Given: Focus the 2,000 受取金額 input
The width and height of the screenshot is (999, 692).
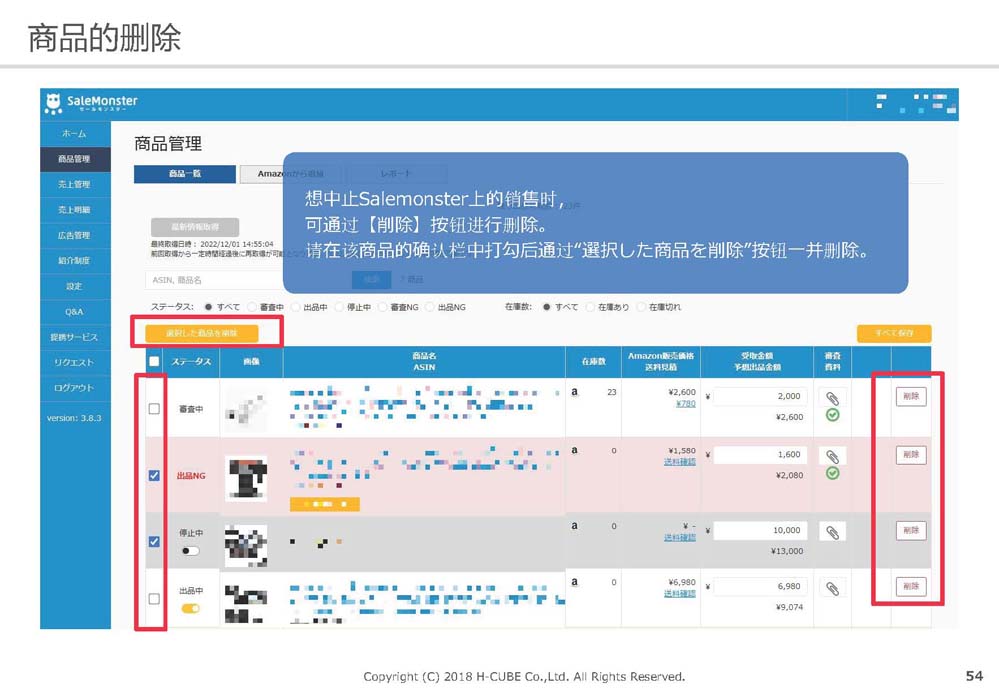Looking at the screenshot, I should pyautogui.click(x=760, y=396).
